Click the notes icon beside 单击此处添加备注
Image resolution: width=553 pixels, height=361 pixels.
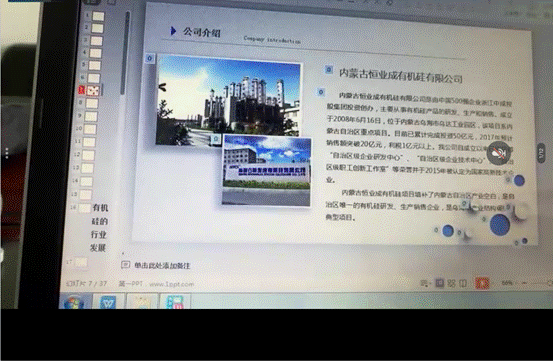tap(125, 265)
